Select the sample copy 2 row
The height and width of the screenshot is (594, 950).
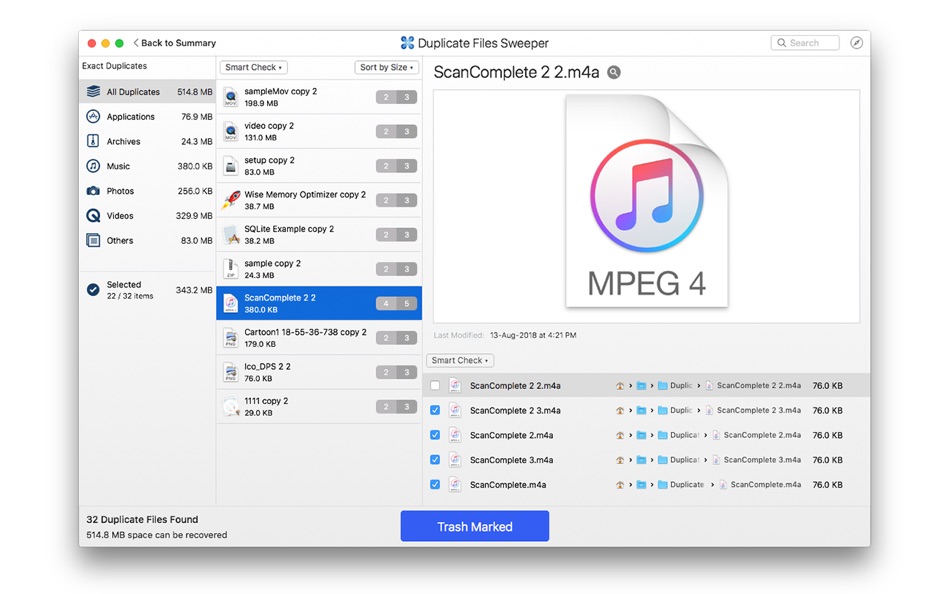click(x=319, y=269)
